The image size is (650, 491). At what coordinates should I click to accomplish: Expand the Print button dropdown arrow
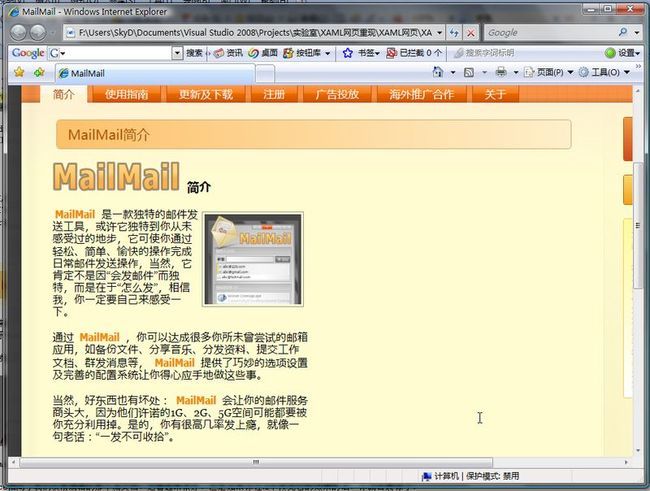coord(516,73)
